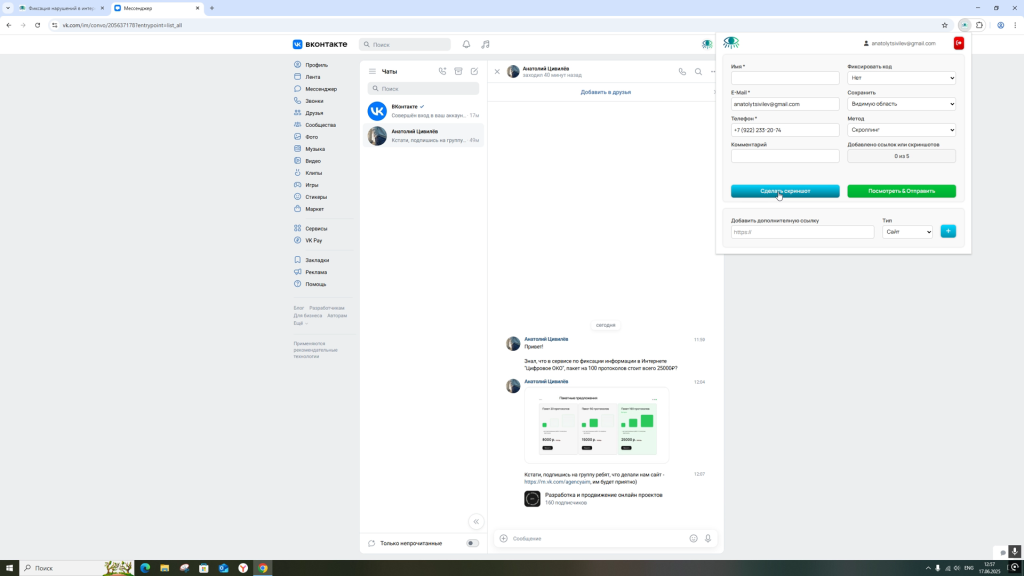1024x576 pixels.
Task: Expand the 'Метод' dropdown
Action: (x=901, y=130)
